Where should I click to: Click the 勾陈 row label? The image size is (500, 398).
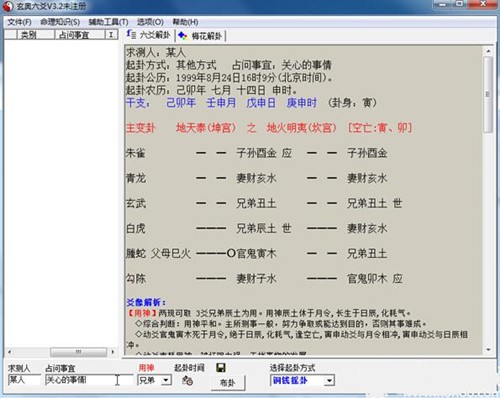click(136, 279)
